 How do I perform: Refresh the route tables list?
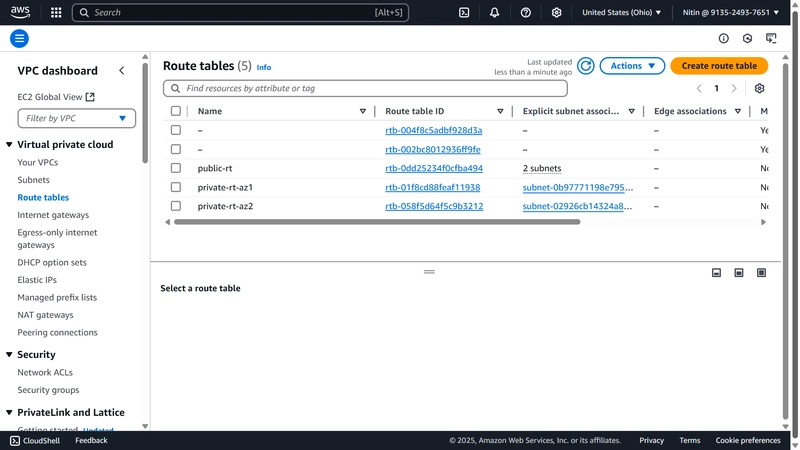(586, 66)
